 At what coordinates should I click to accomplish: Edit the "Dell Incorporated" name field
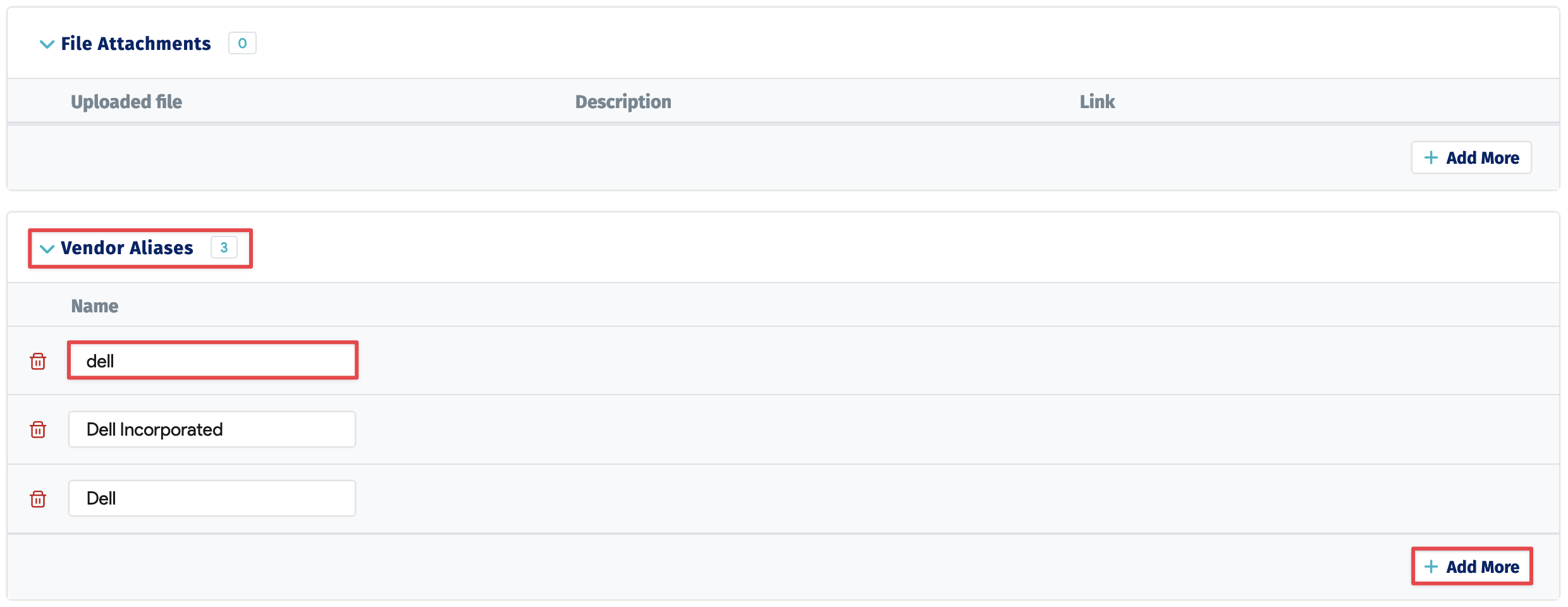pos(212,430)
